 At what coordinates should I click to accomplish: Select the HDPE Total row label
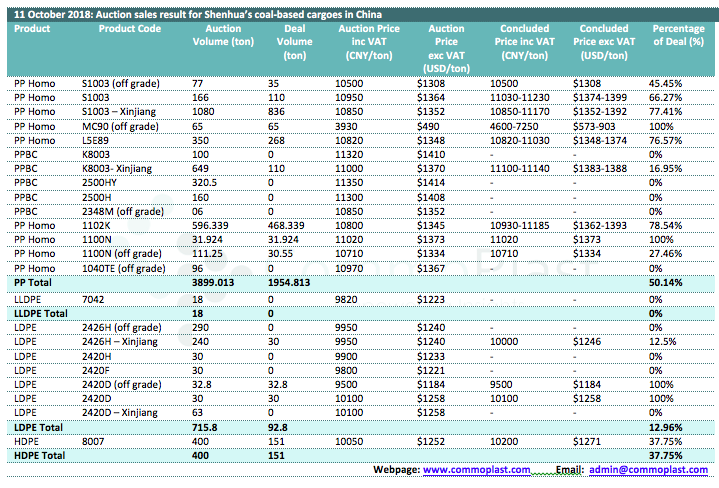click(40, 456)
